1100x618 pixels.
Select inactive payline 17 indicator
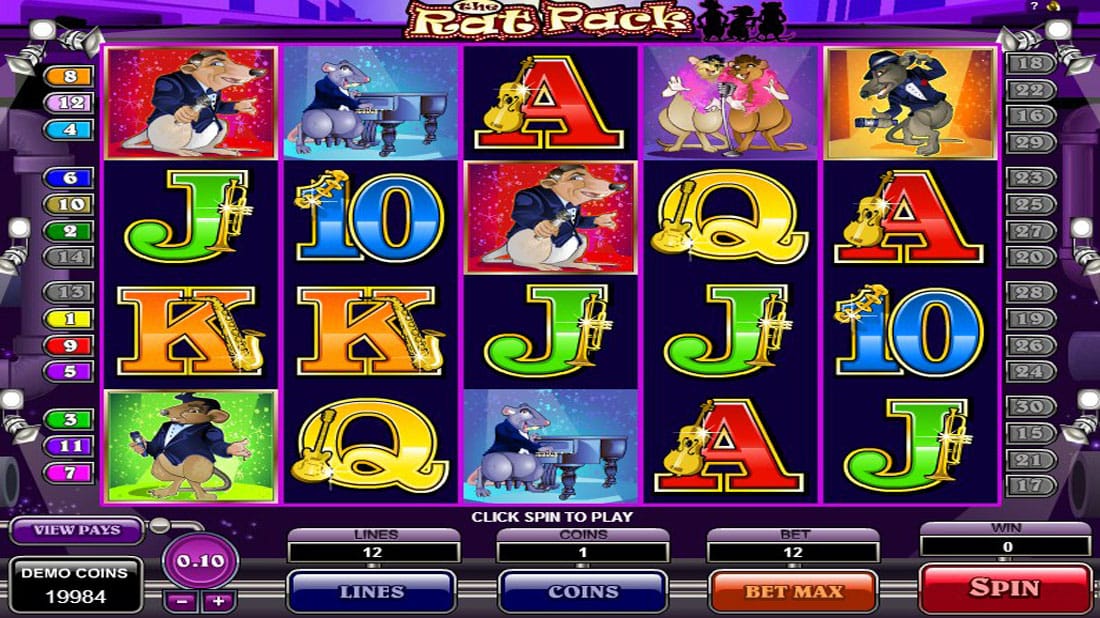click(1031, 485)
